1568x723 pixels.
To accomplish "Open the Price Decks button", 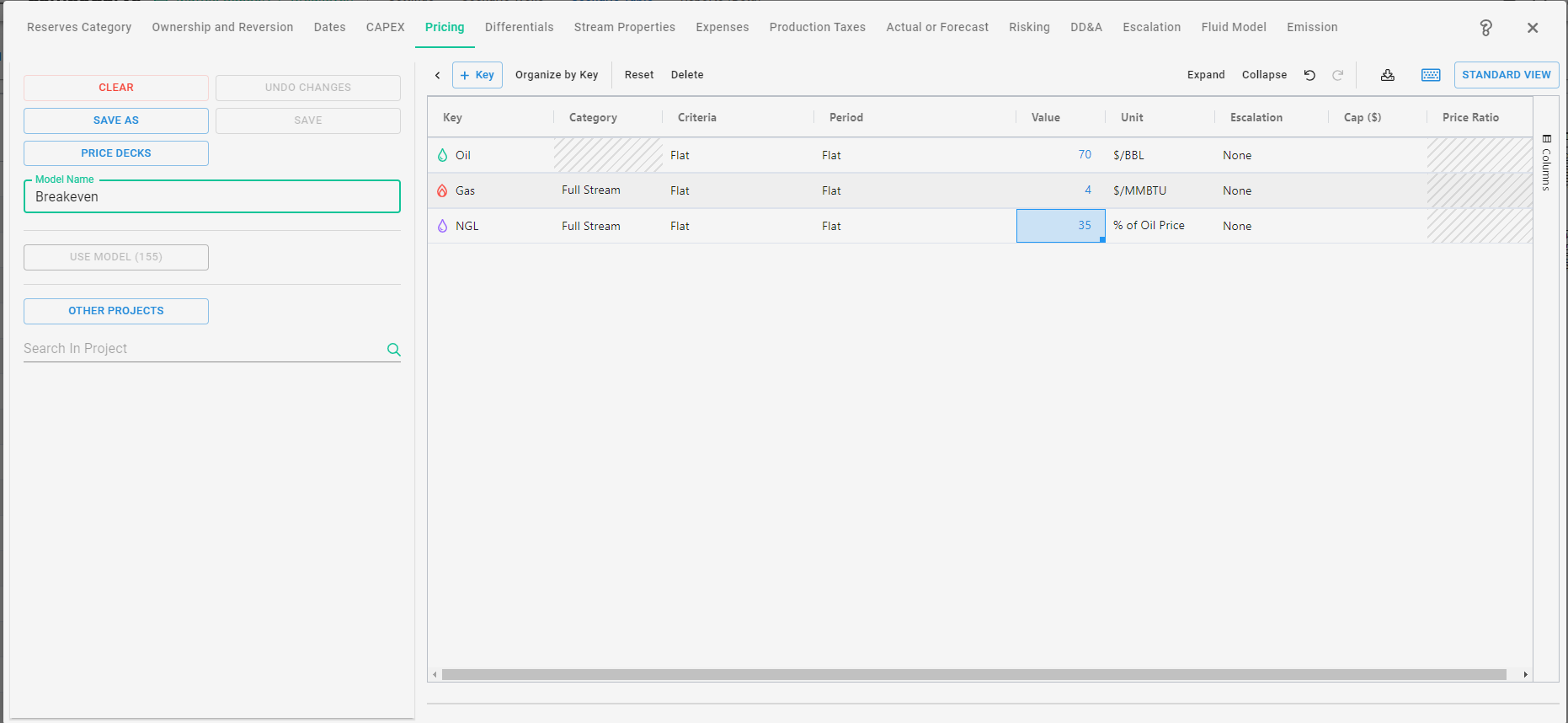I will pyautogui.click(x=116, y=153).
